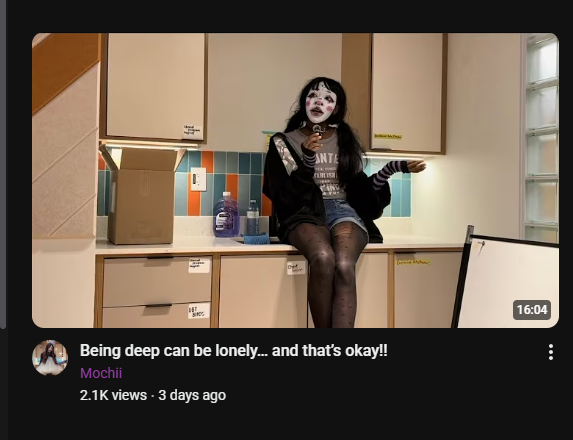573x440 pixels.
Task: Click the upper-right cabinet with yellow label
Action: (408, 93)
